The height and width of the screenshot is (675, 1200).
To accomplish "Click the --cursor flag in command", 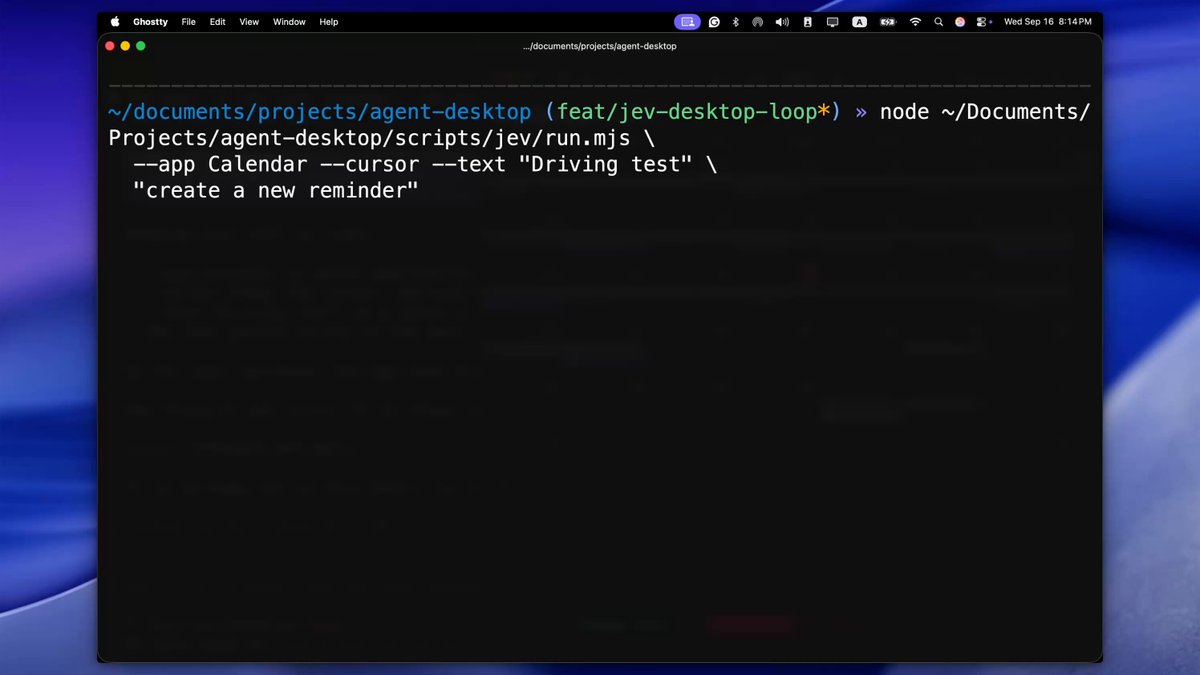I will pos(369,164).
